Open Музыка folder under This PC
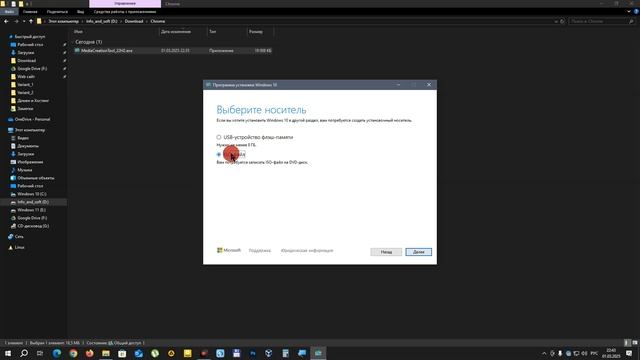 click(24, 170)
